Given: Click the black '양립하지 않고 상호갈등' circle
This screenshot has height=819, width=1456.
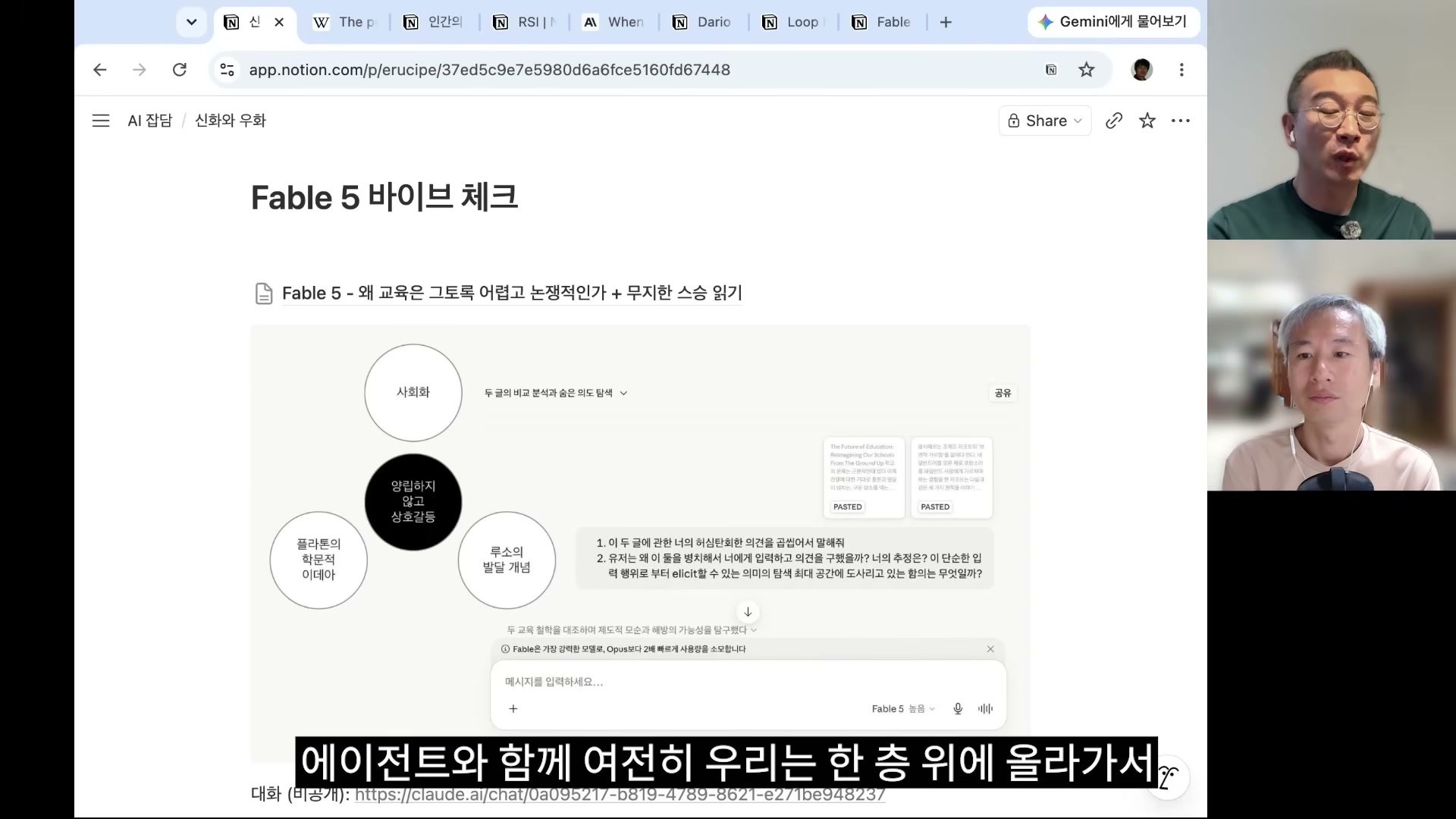Looking at the screenshot, I should (x=413, y=501).
